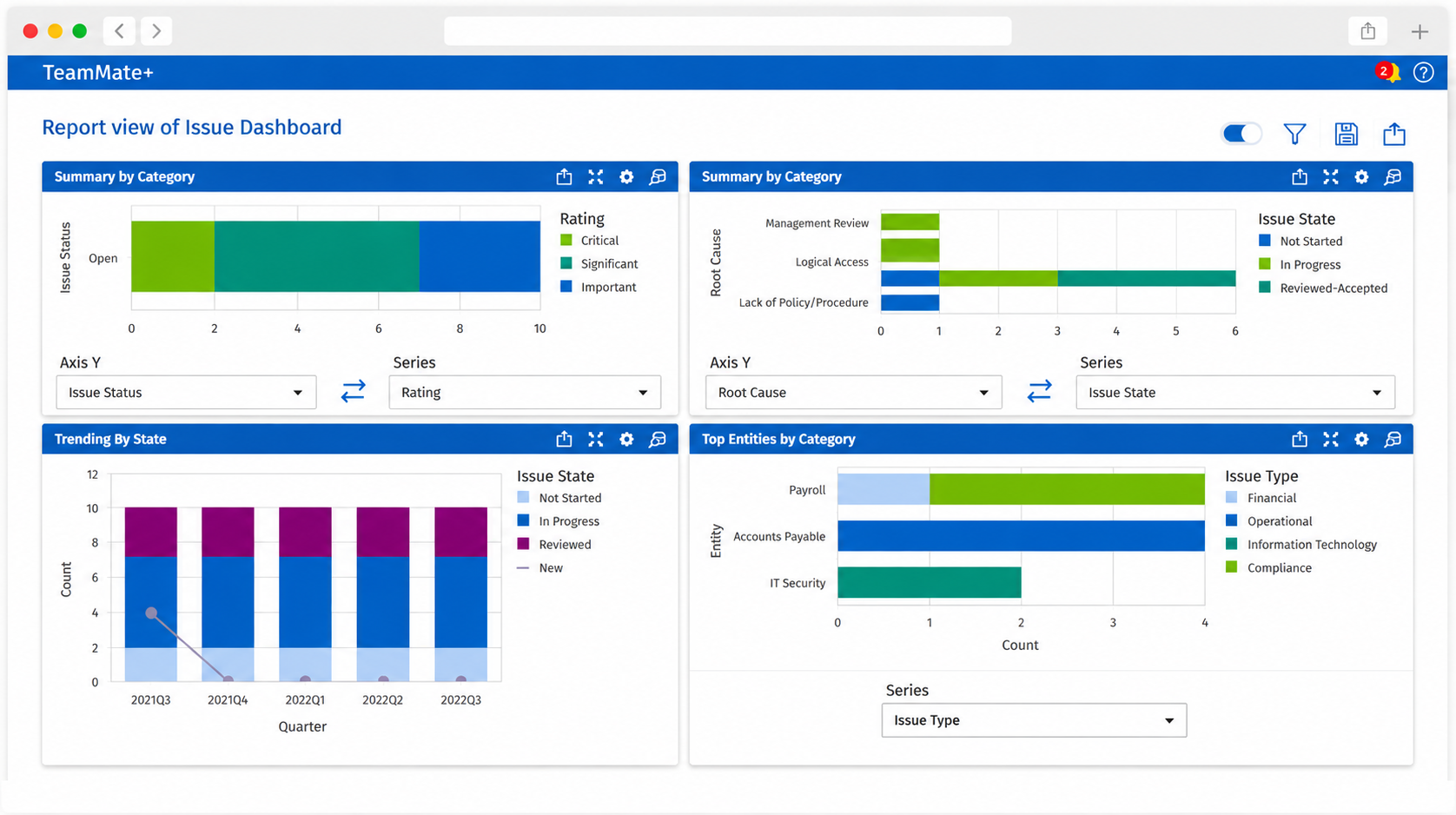Toggle the report view switch
This screenshot has width=1456, height=815.
coord(1241,134)
